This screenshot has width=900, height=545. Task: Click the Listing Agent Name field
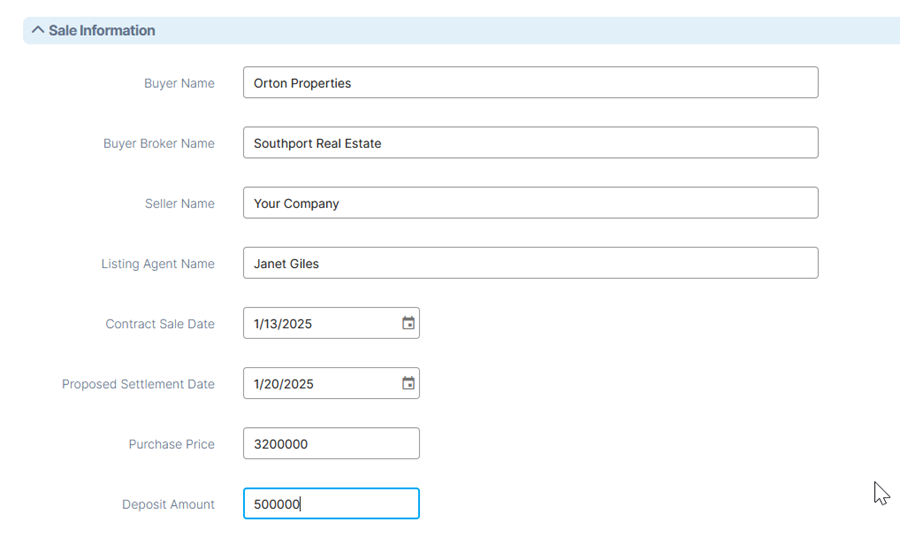pos(531,263)
